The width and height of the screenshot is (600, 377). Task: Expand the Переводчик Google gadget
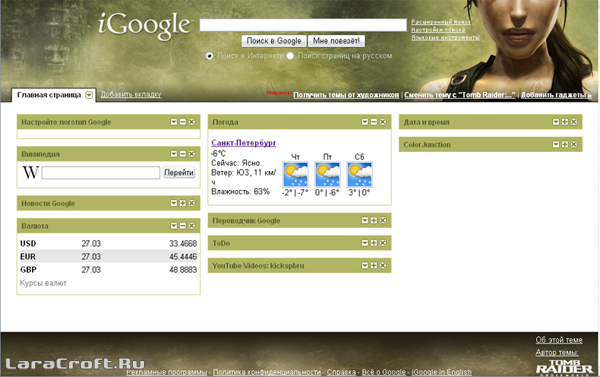pyautogui.click(x=374, y=220)
